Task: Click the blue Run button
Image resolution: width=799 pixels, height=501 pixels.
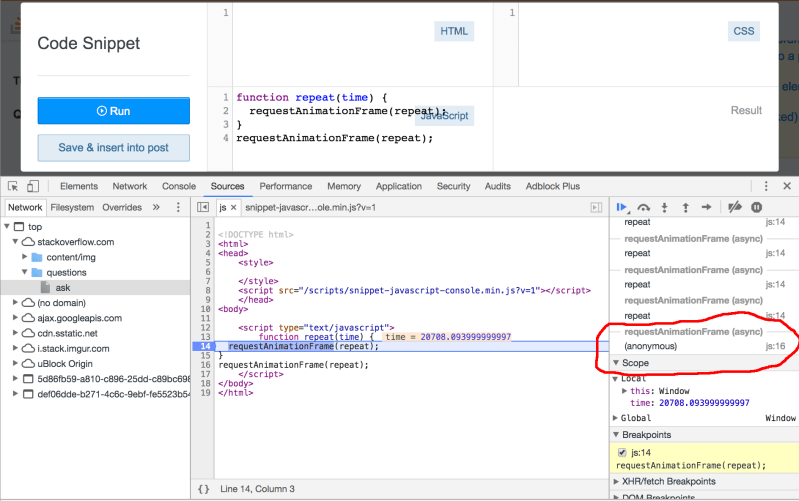Action: click(x=114, y=111)
